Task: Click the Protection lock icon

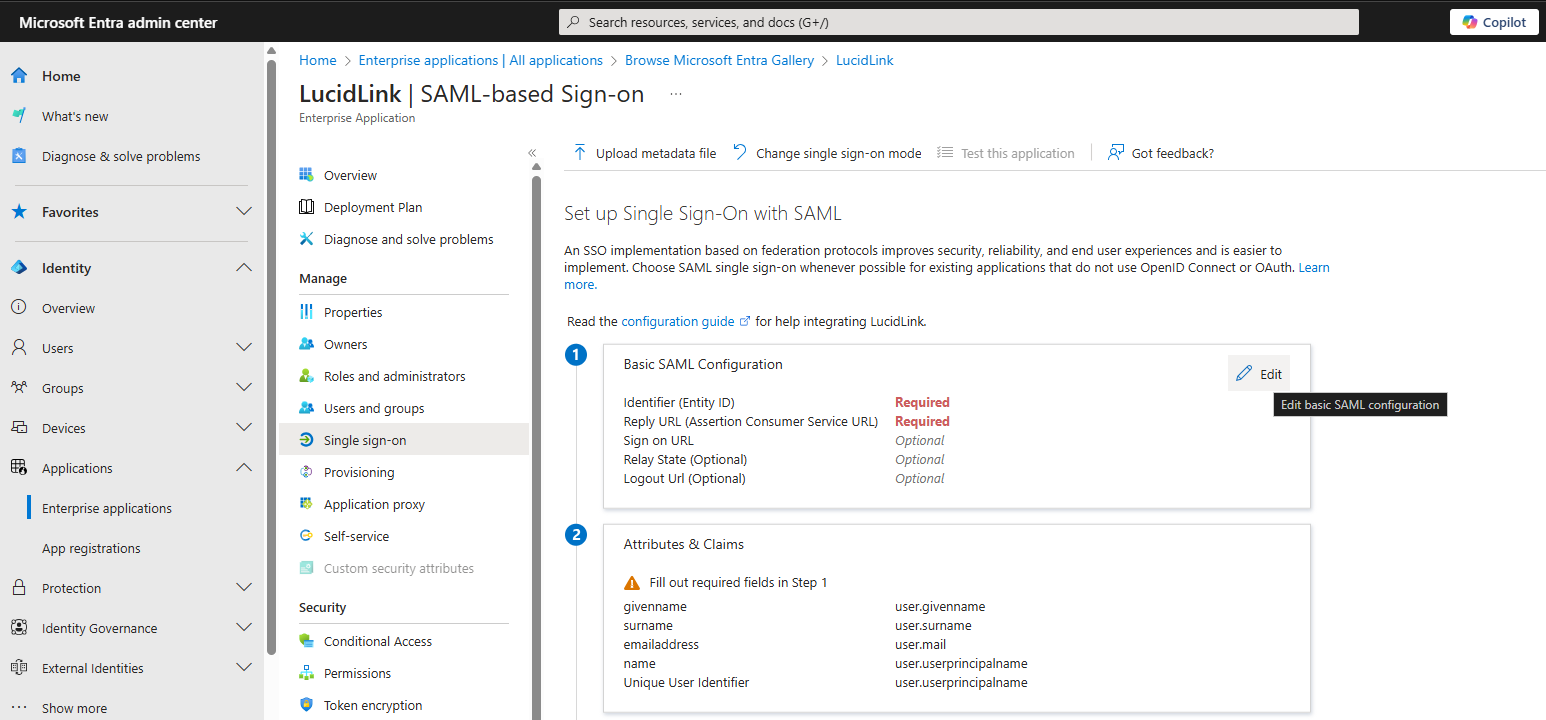Action: pyautogui.click(x=19, y=588)
